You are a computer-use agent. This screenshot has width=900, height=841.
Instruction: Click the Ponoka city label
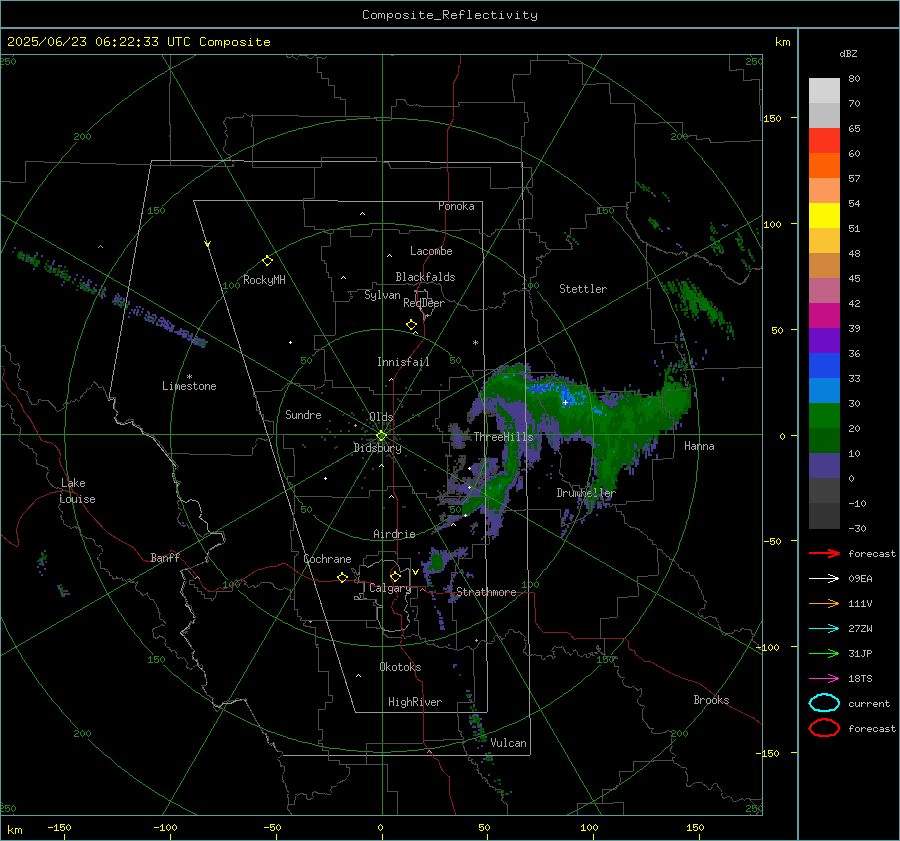[456, 206]
